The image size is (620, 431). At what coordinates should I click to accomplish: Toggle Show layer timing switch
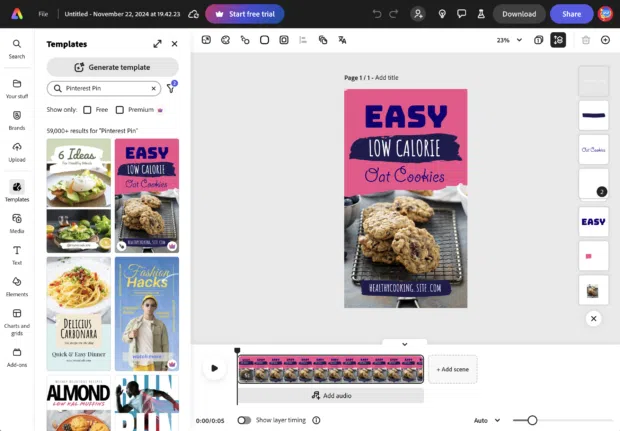(x=244, y=420)
